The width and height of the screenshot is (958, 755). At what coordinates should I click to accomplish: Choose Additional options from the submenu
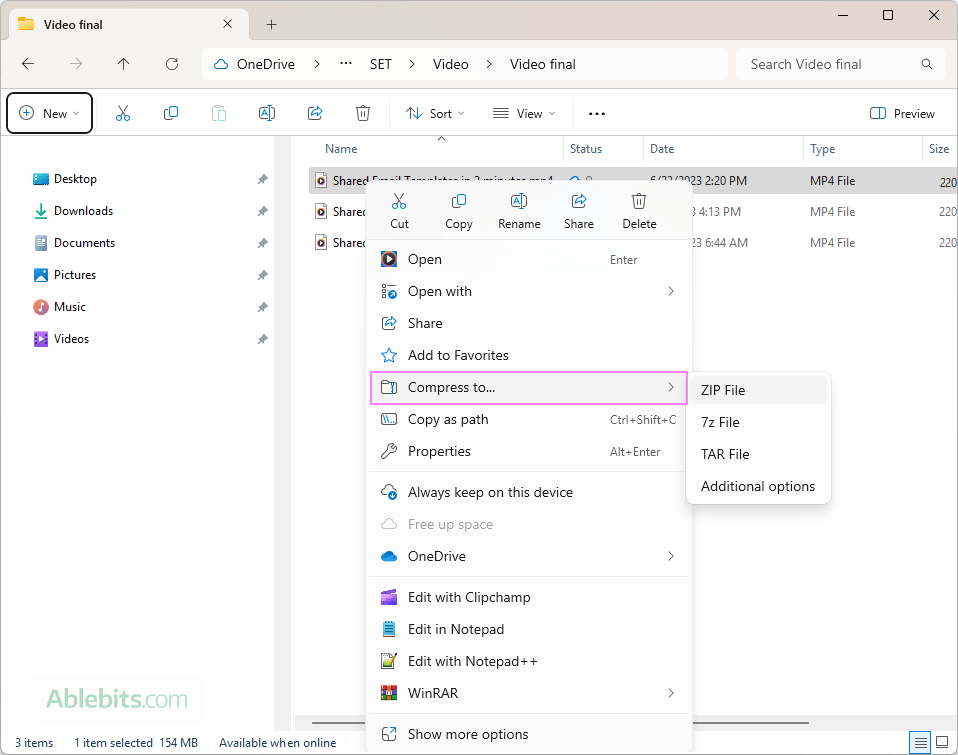point(758,486)
